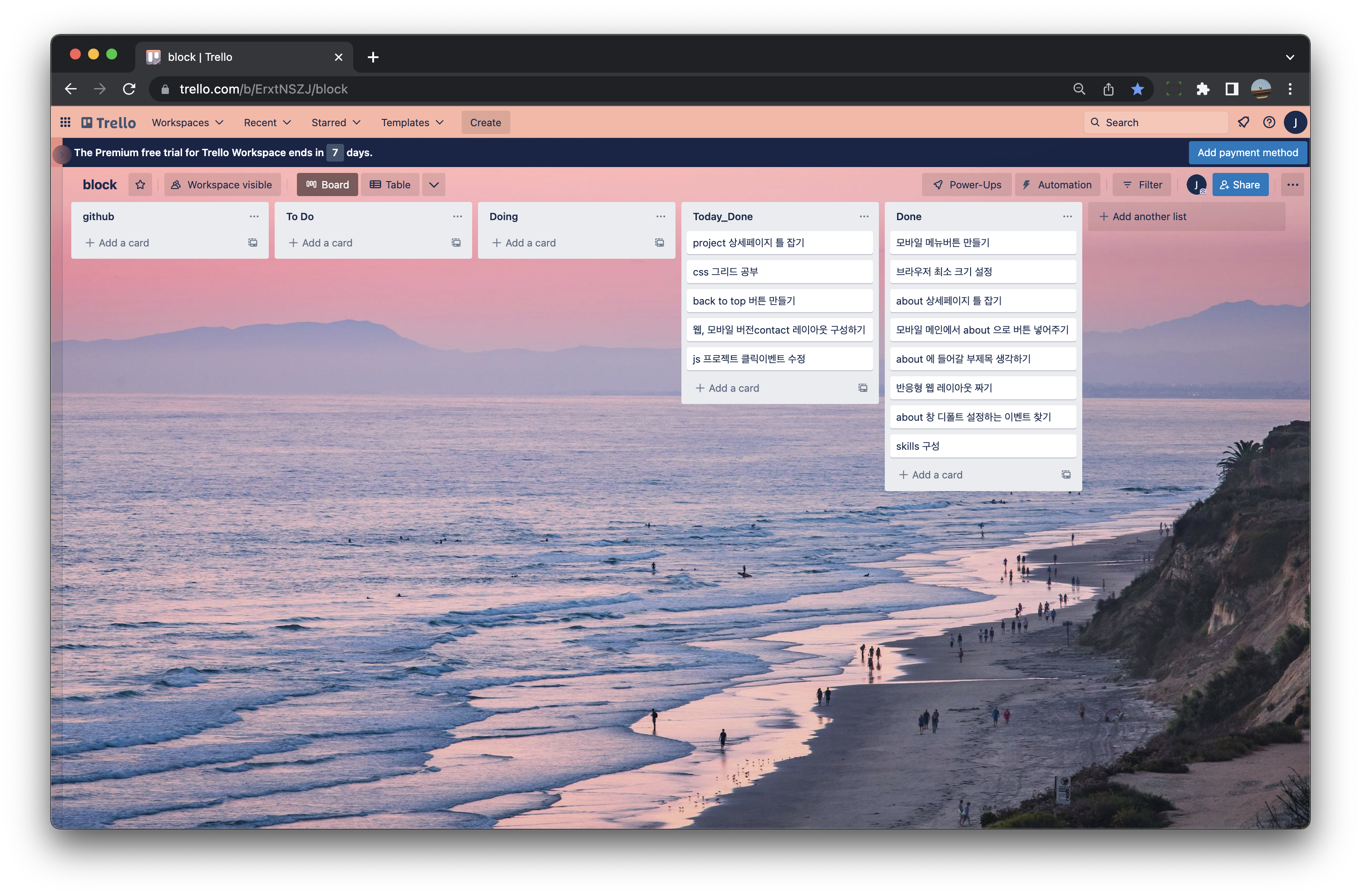Change Workspace visible setting
Image resolution: width=1361 pixels, height=896 pixels.
click(222, 185)
